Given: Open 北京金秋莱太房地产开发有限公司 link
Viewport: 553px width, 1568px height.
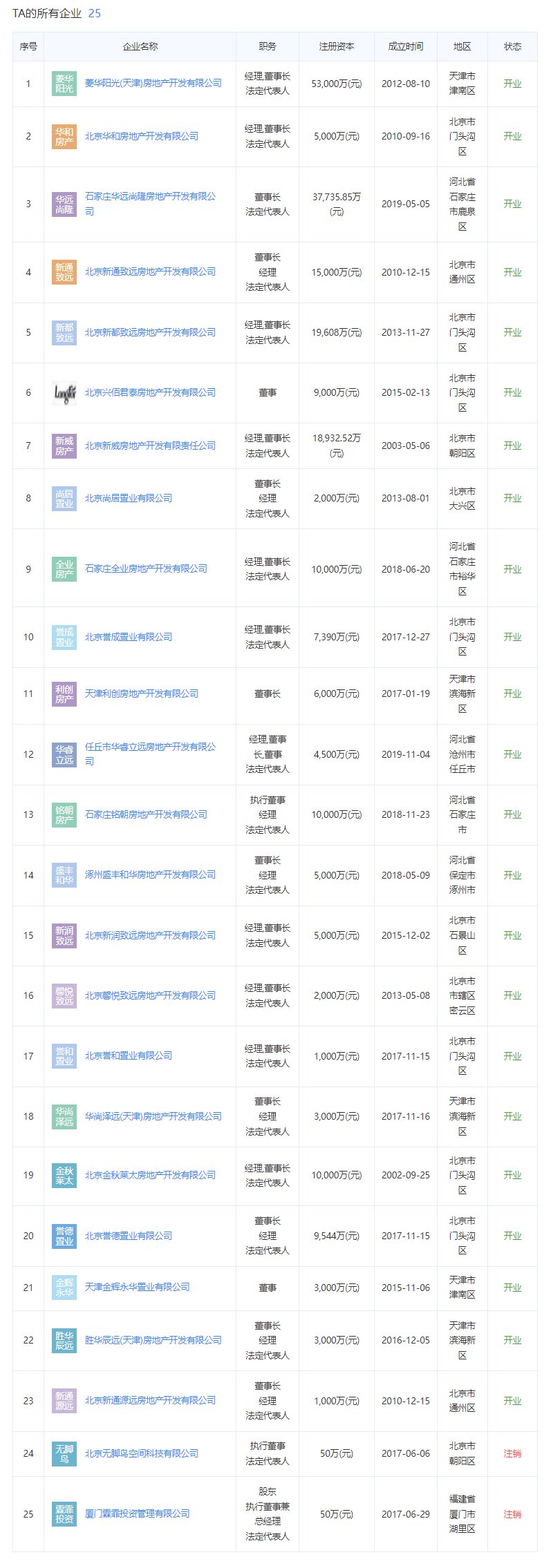Looking at the screenshot, I should (150, 1175).
